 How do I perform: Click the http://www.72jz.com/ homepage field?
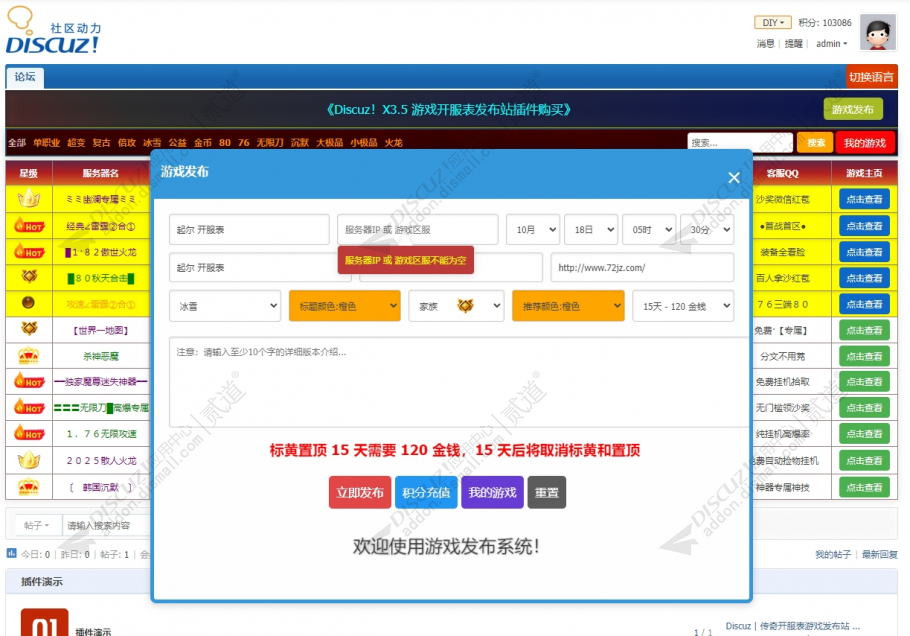(642, 268)
